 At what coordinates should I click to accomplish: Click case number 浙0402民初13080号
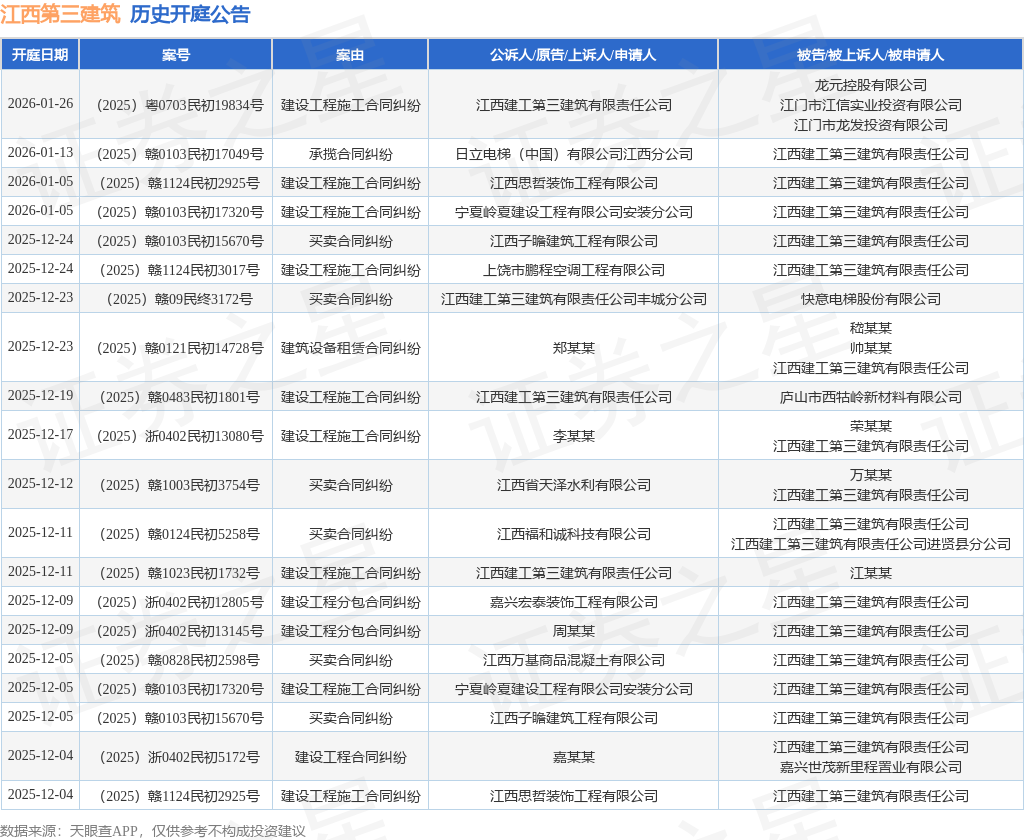[180, 436]
